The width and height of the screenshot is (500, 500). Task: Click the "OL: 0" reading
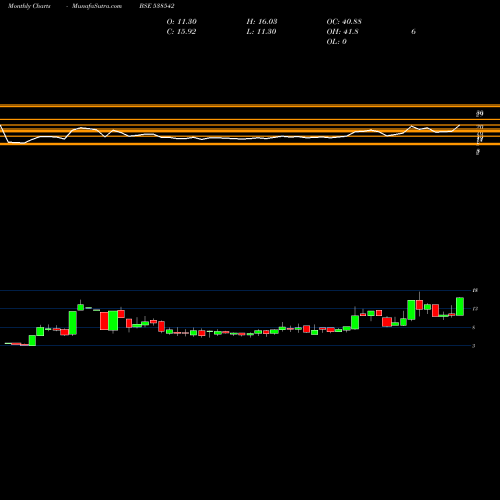336,42
